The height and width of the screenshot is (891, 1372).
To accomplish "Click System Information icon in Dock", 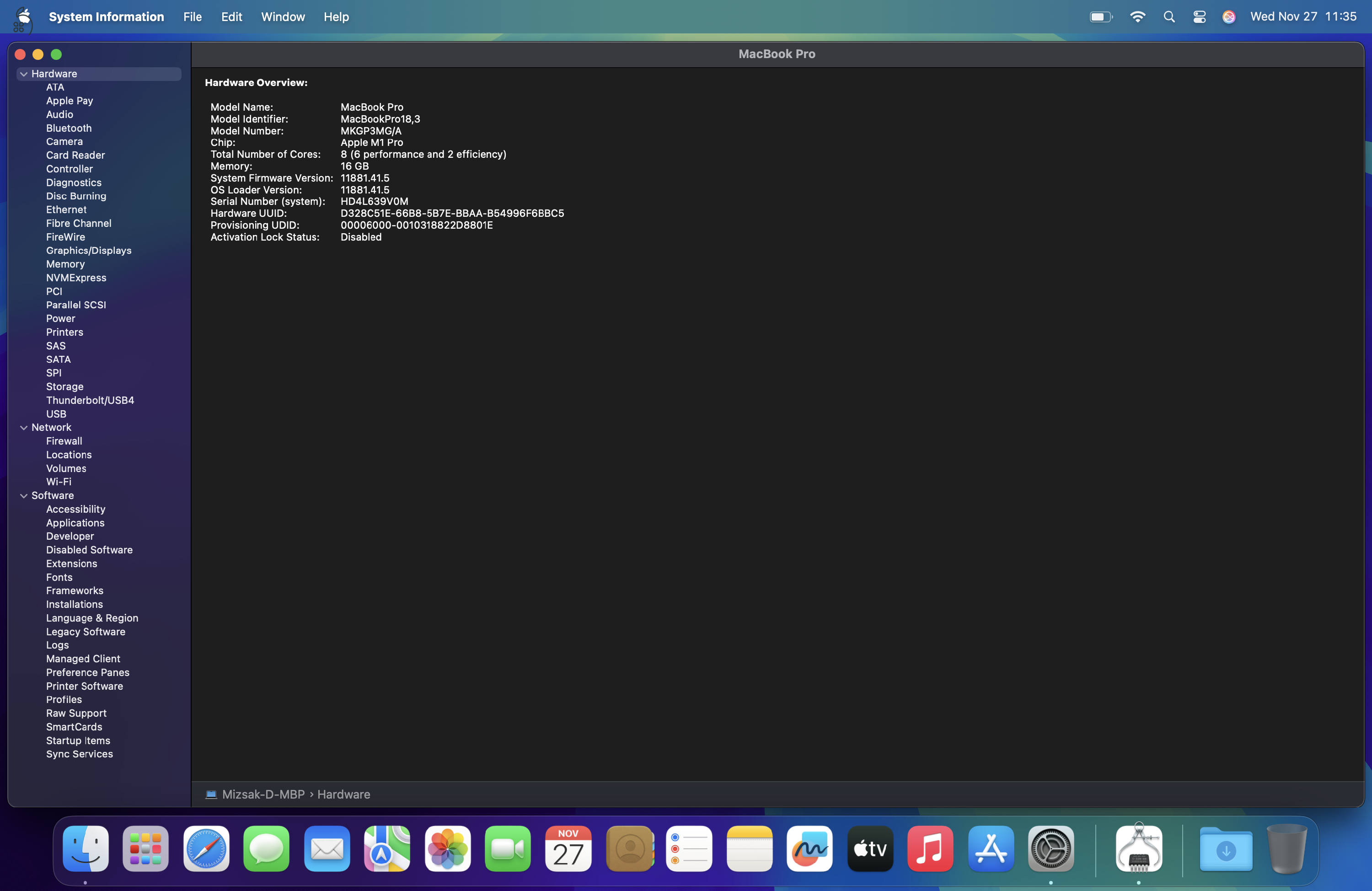I will pos(1138,848).
